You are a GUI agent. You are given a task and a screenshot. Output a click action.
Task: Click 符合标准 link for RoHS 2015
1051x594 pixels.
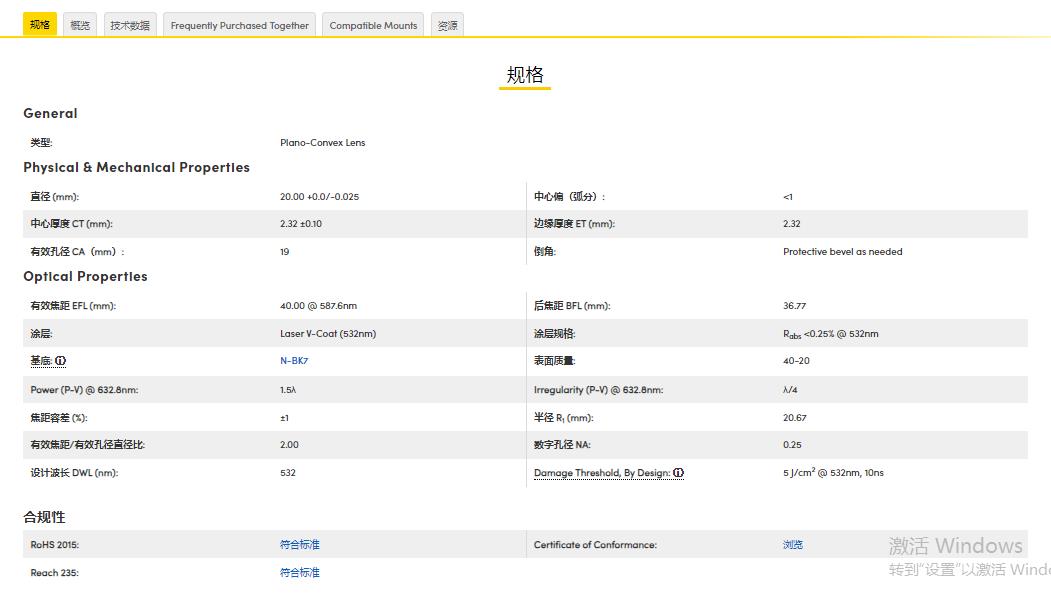tap(300, 545)
